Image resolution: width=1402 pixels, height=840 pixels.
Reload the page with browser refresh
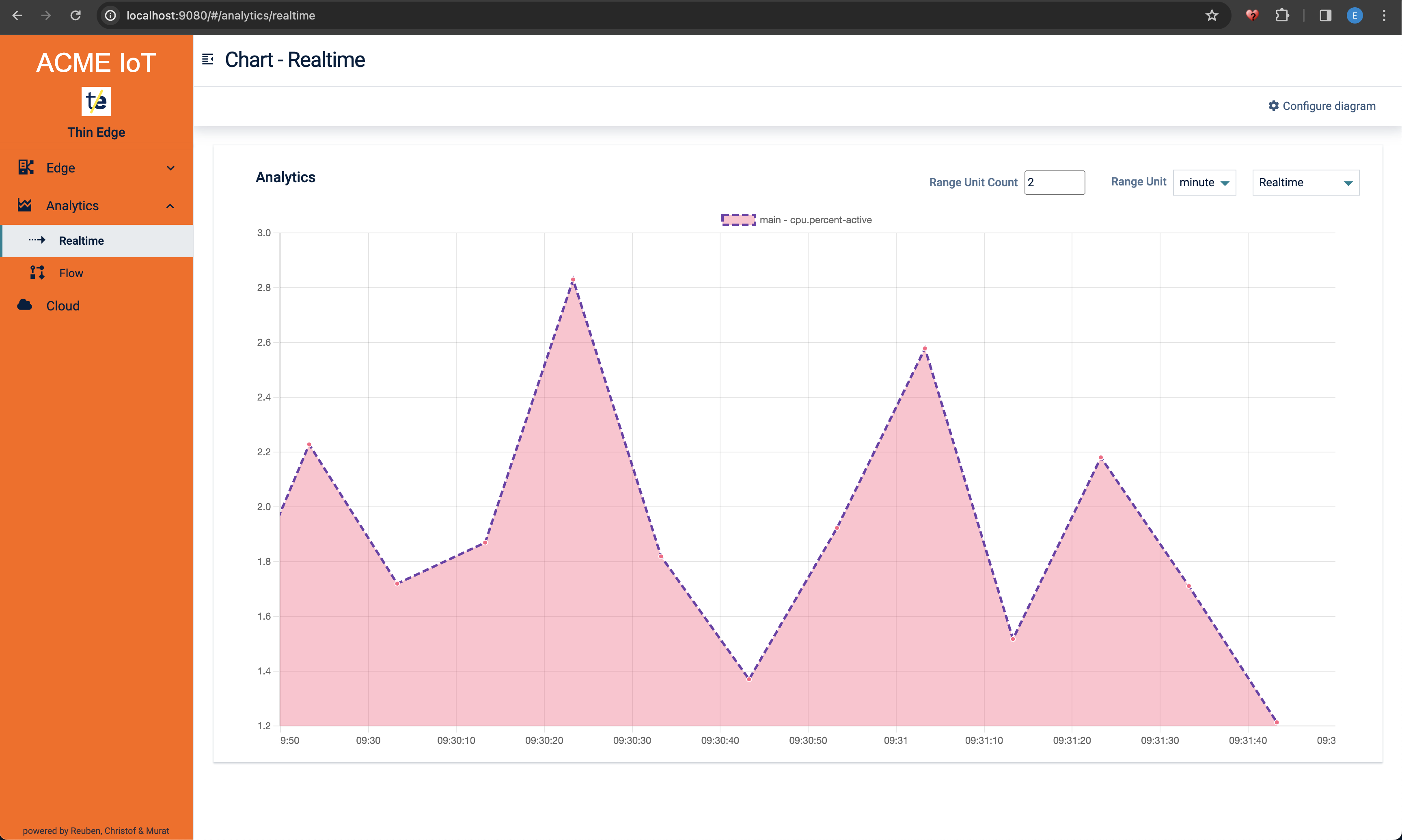point(75,16)
